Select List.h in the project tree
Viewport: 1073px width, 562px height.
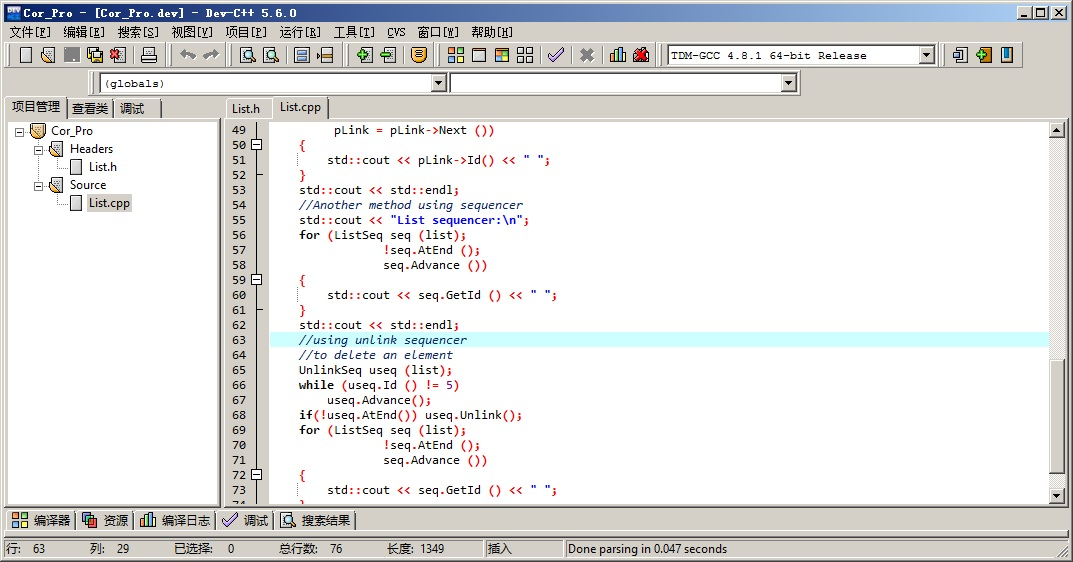103,167
